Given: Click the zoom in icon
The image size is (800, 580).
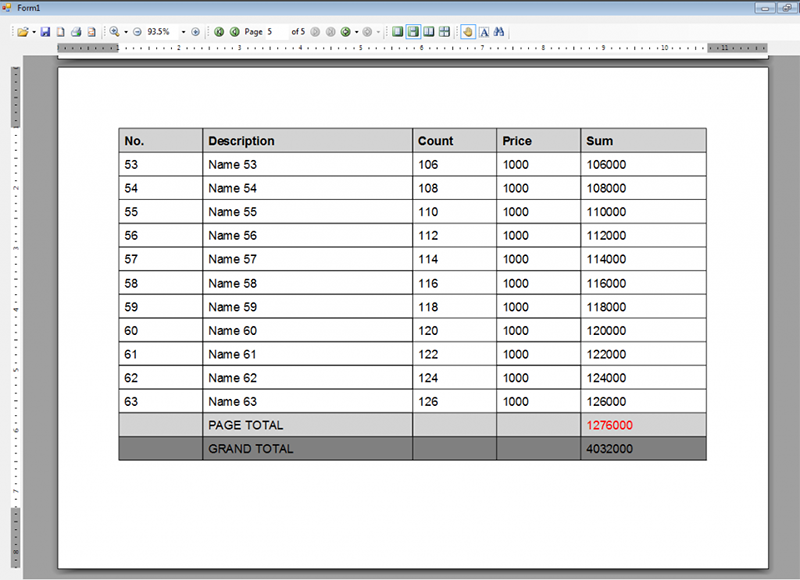Looking at the screenshot, I should coord(195,32).
